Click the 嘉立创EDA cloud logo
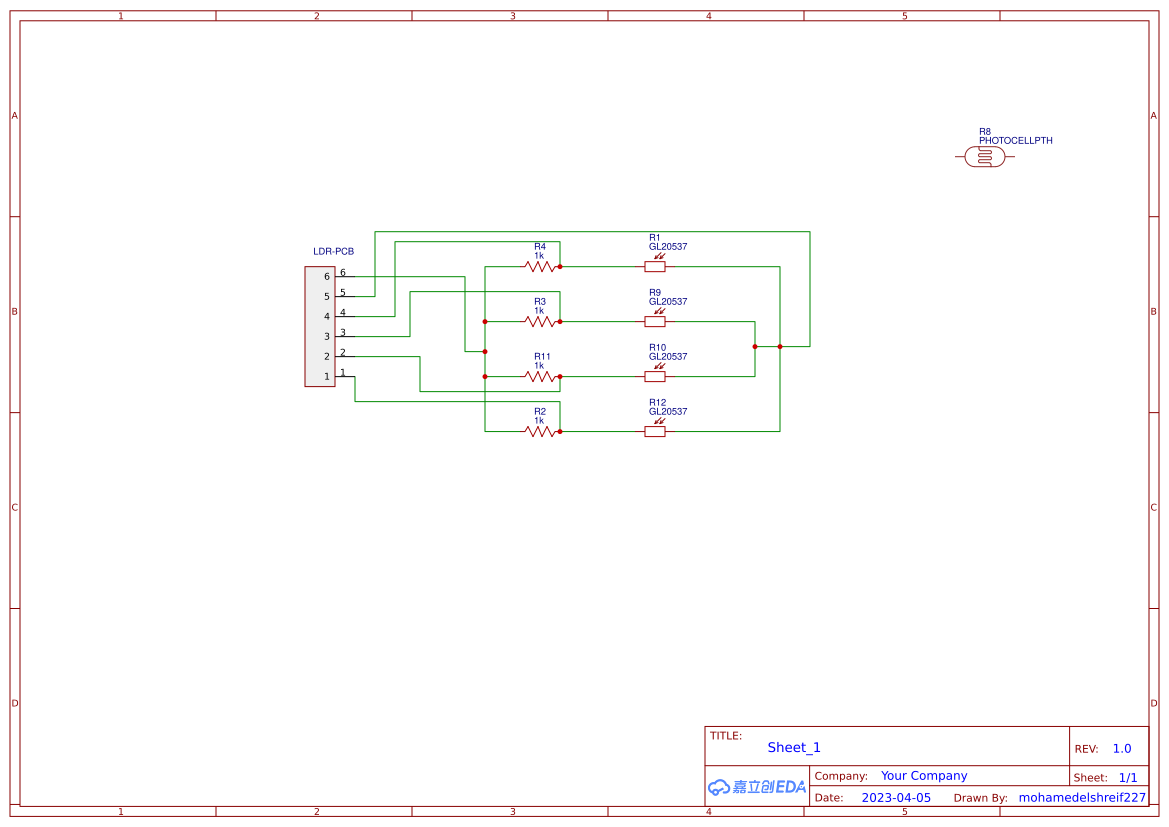The image size is (1169, 827). click(x=757, y=787)
